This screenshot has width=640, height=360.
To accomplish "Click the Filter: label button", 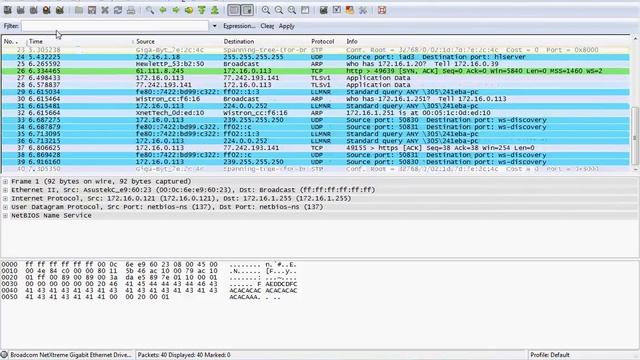I will pos(11,26).
